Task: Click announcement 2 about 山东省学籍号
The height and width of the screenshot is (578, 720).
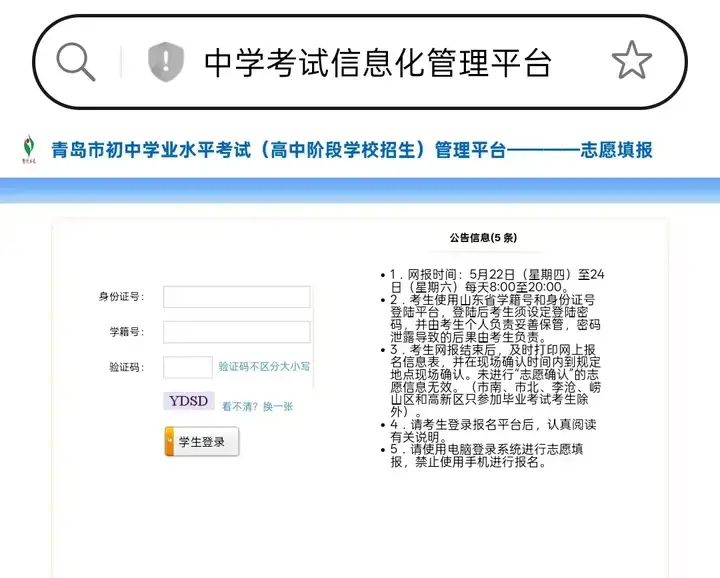Action: point(495,318)
